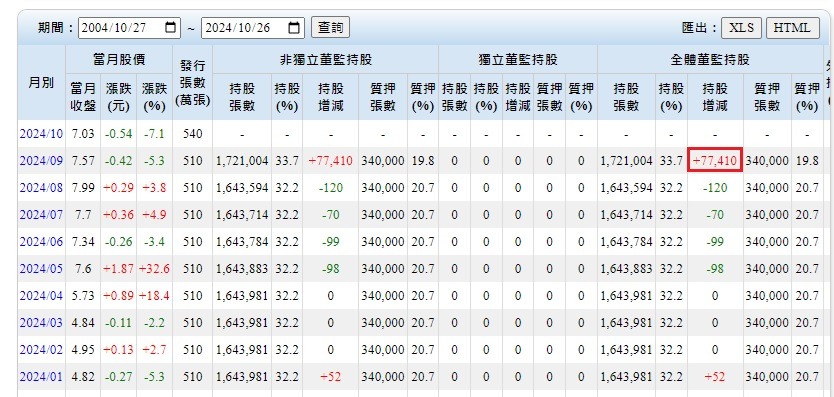This screenshot has width=834, height=397.
Task: Select closing price 4.82 for 2024/01
Action: [x=84, y=377]
